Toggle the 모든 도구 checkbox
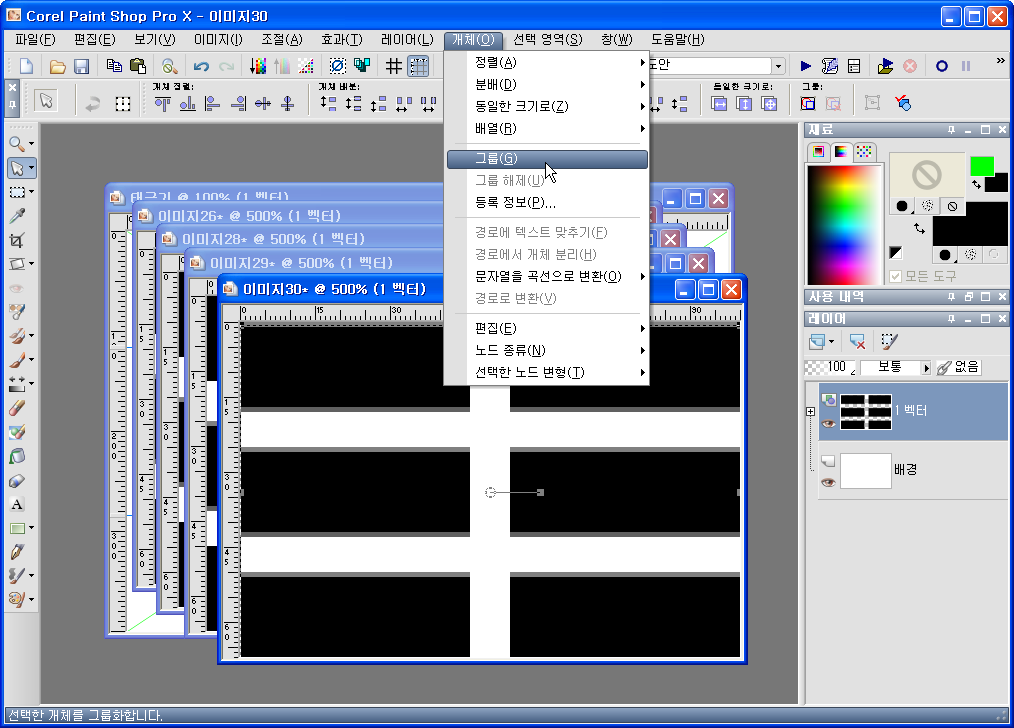 point(896,277)
